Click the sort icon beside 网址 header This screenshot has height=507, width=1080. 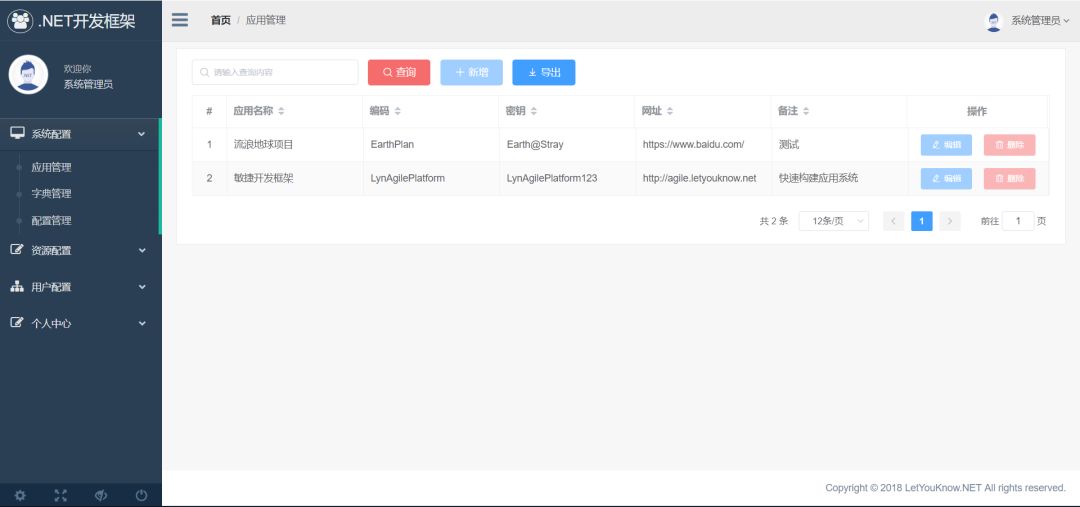click(x=670, y=112)
